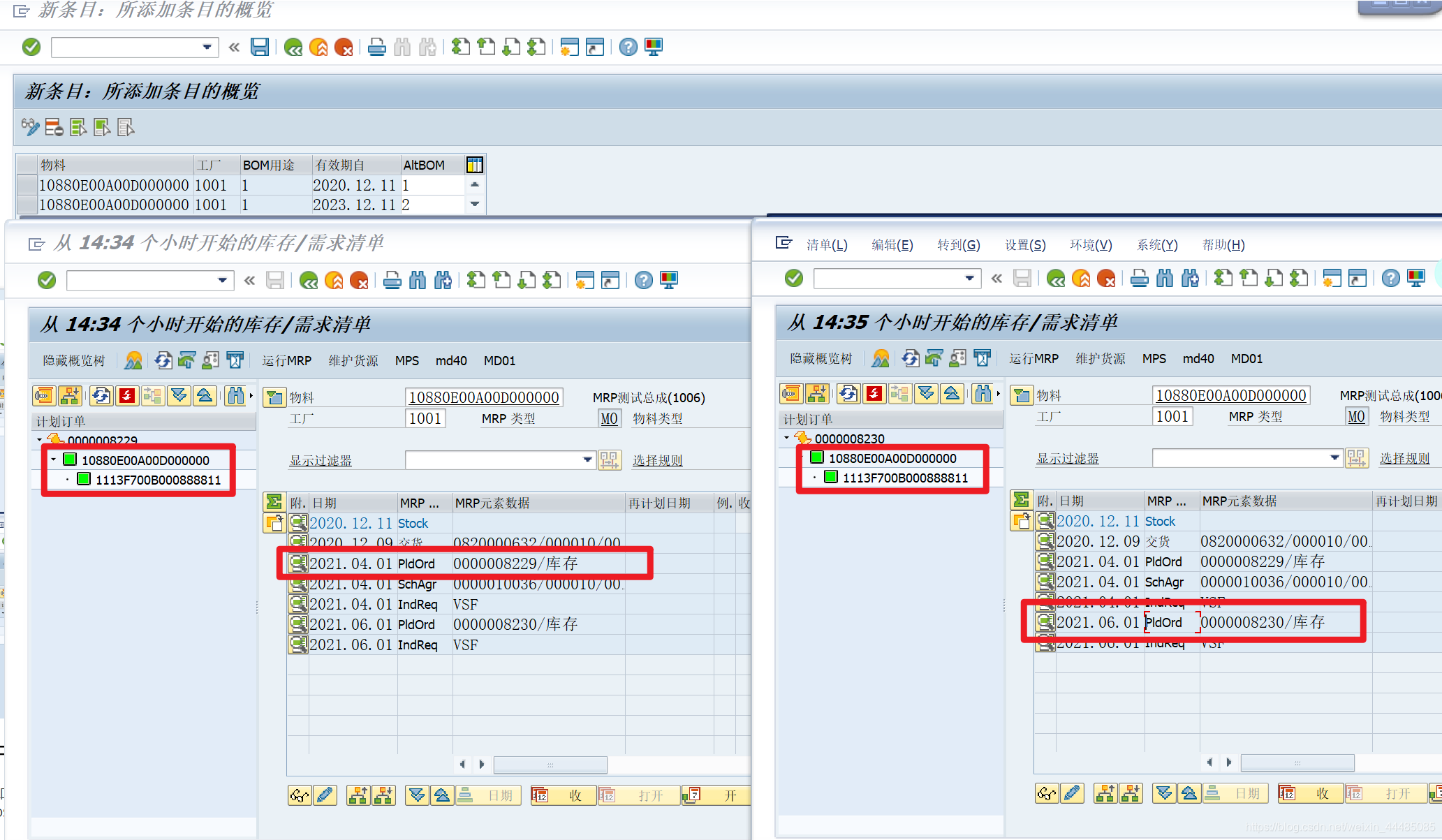Open the command field dropdown at top
Screen dimensions: 1442x840
(x=207, y=47)
